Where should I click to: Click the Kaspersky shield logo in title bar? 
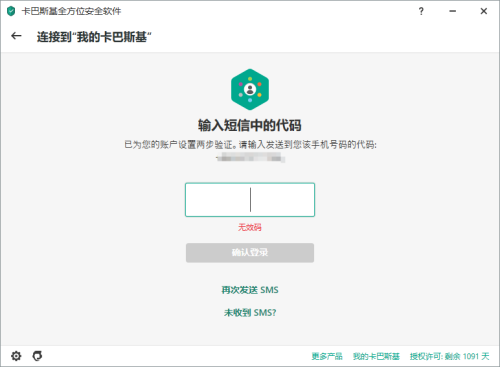[11, 11]
